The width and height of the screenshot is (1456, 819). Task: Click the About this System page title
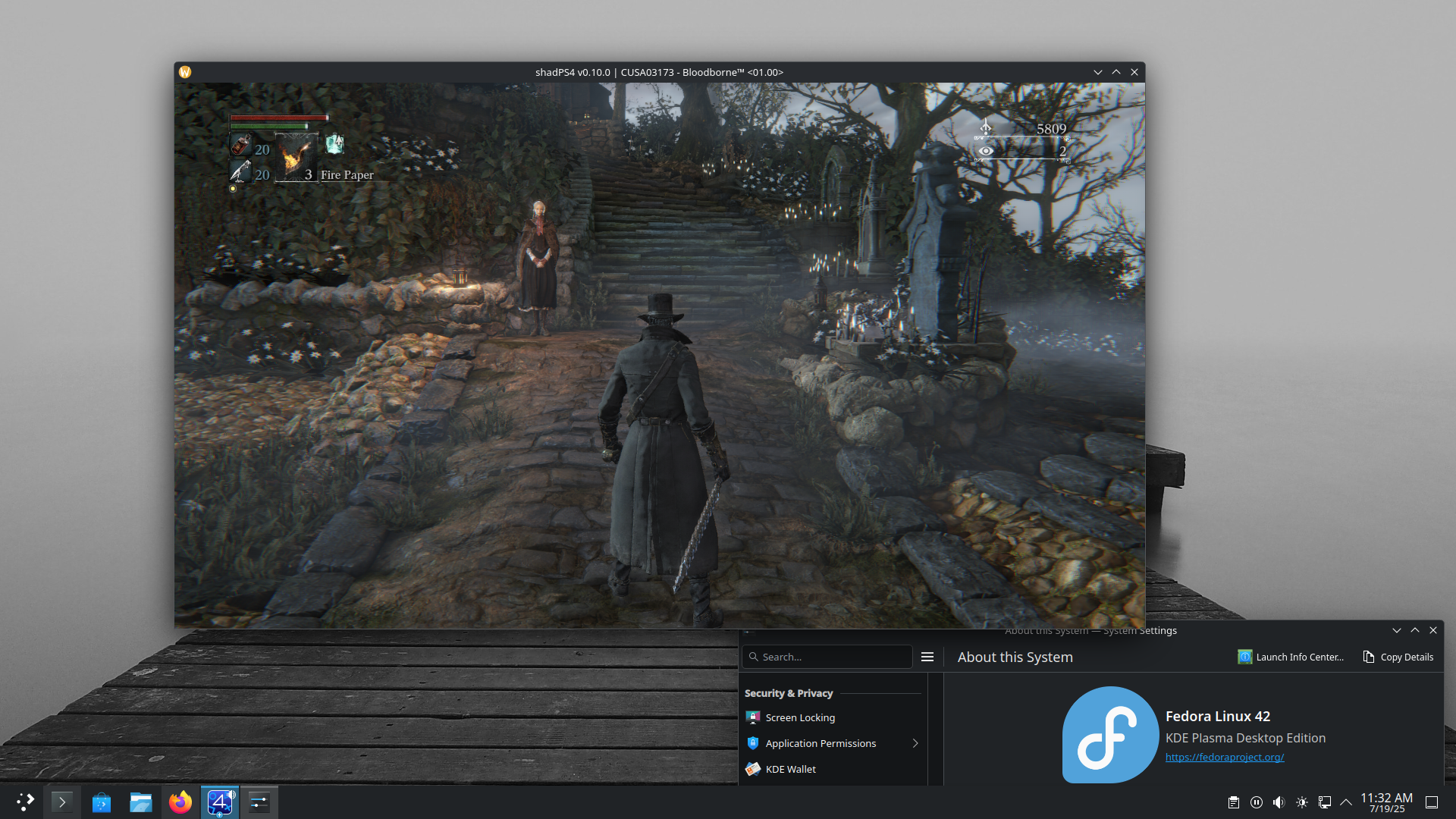(x=1015, y=657)
